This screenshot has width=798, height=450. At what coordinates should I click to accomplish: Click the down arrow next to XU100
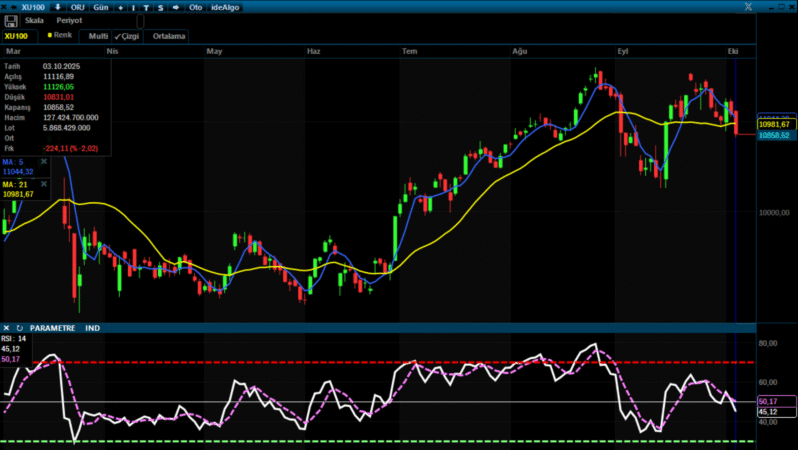58,6
